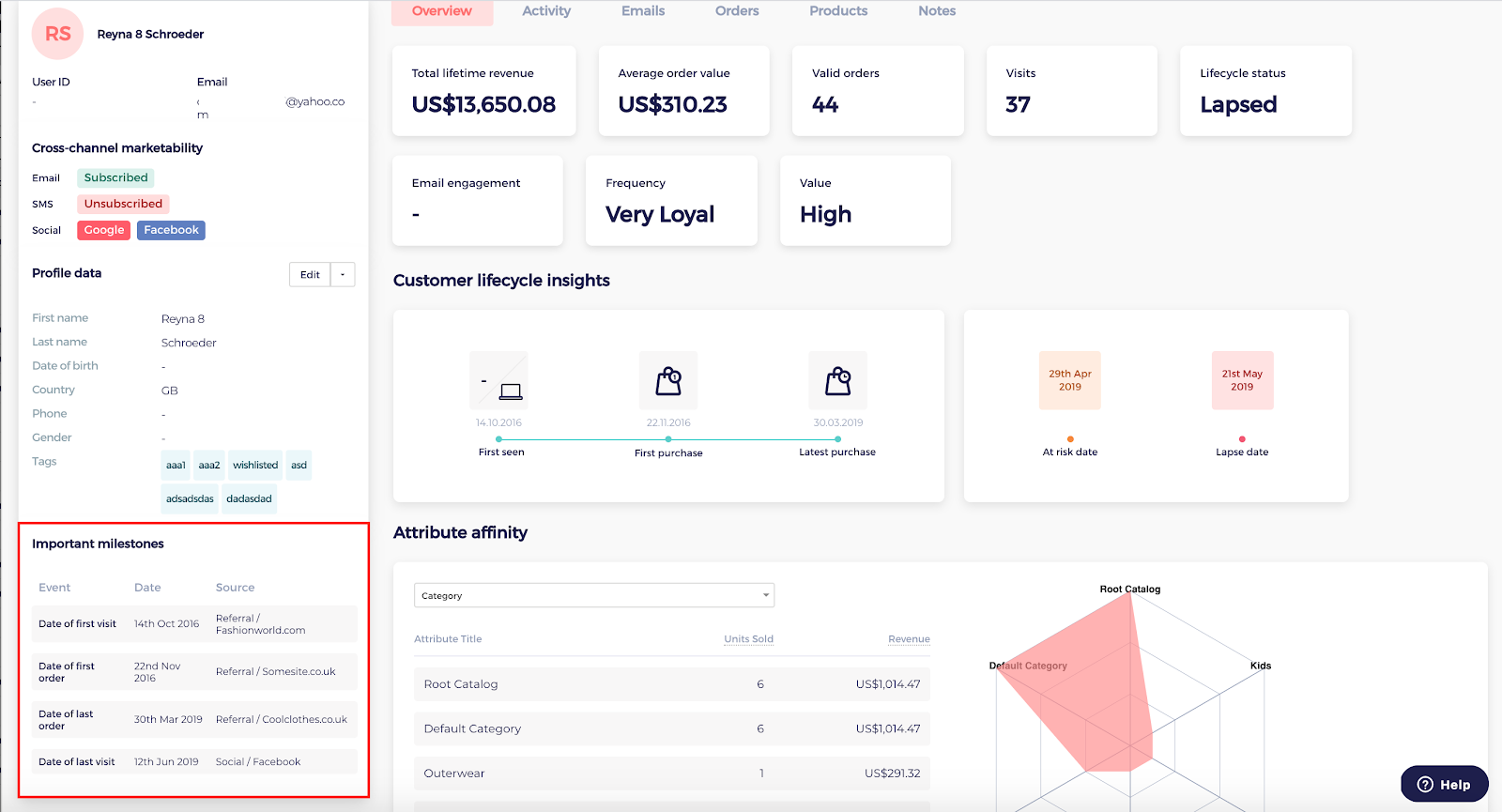Click the Unsubscribed SMS badge
This screenshot has height=812, width=1502.
click(x=123, y=204)
